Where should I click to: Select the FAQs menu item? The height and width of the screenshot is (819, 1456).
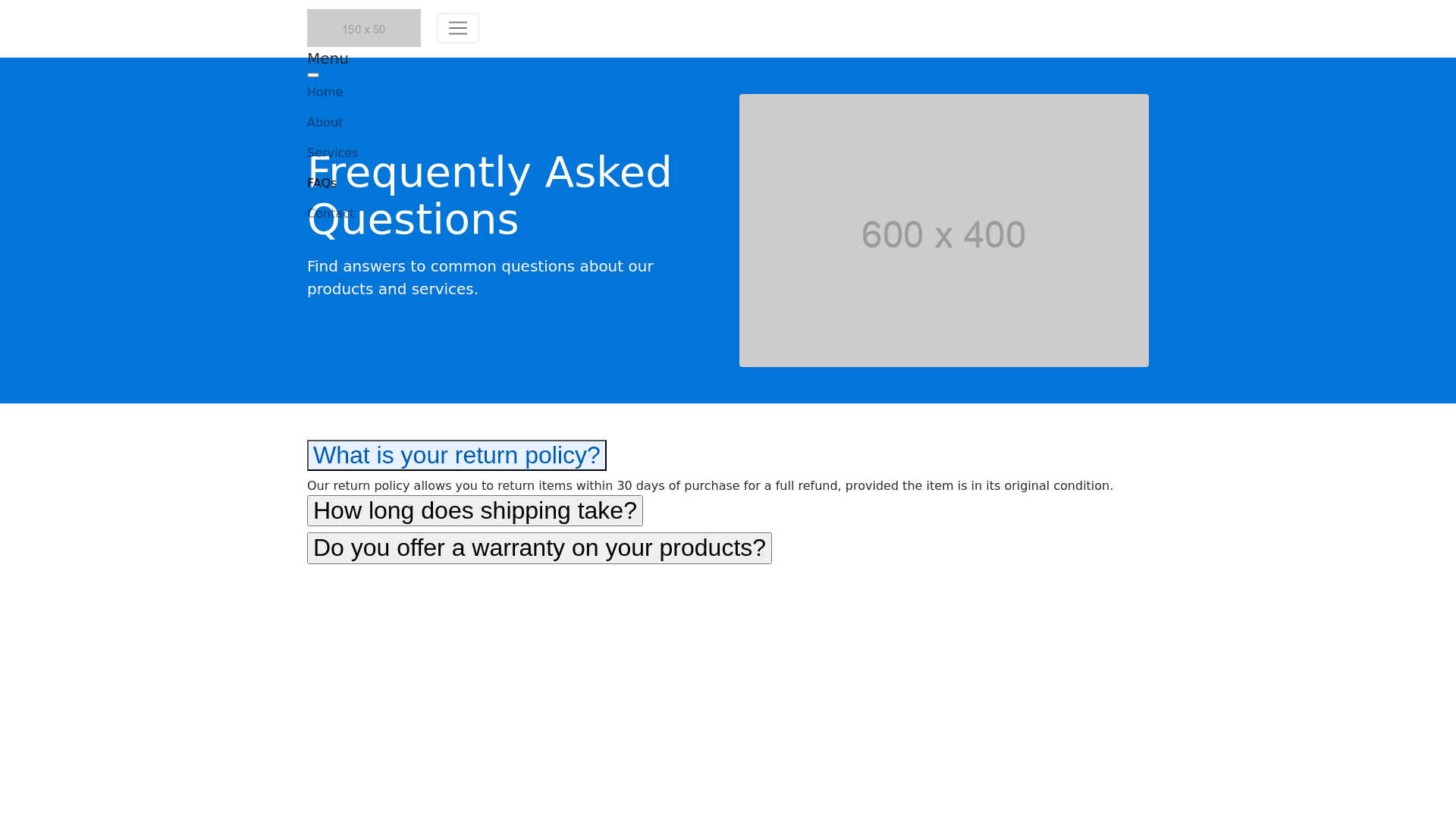pos(322,184)
